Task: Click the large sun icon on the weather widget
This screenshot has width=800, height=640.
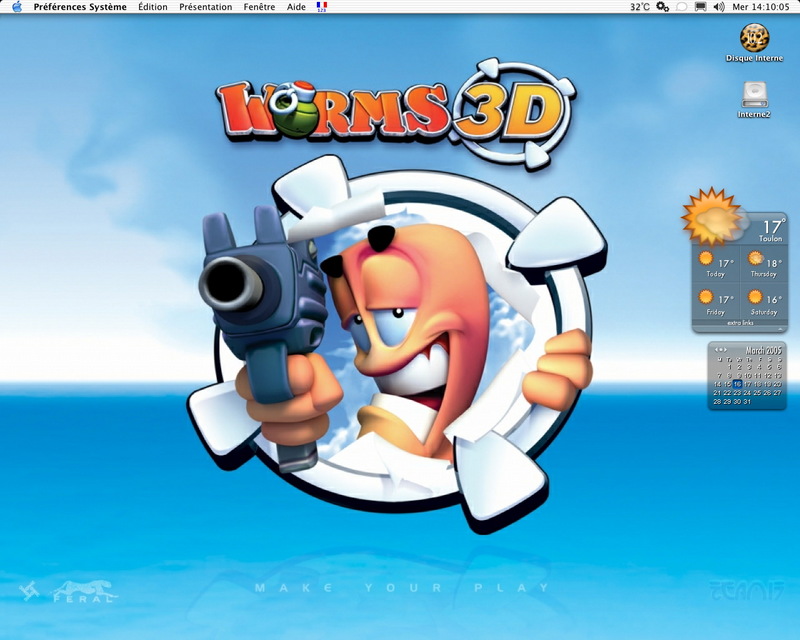Action: 711,217
